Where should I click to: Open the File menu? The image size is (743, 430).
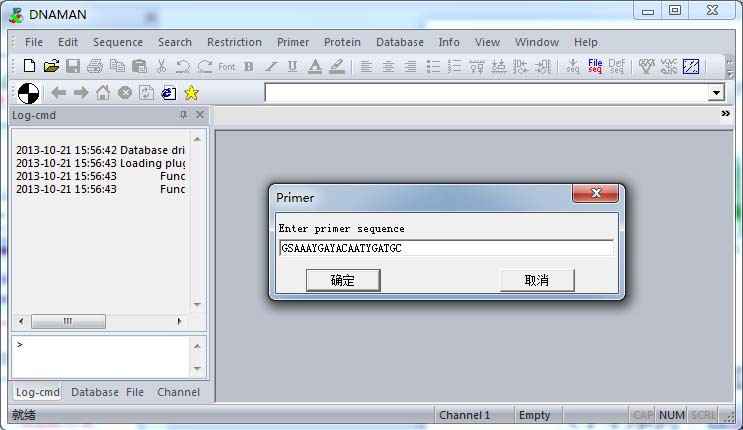click(34, 42)
